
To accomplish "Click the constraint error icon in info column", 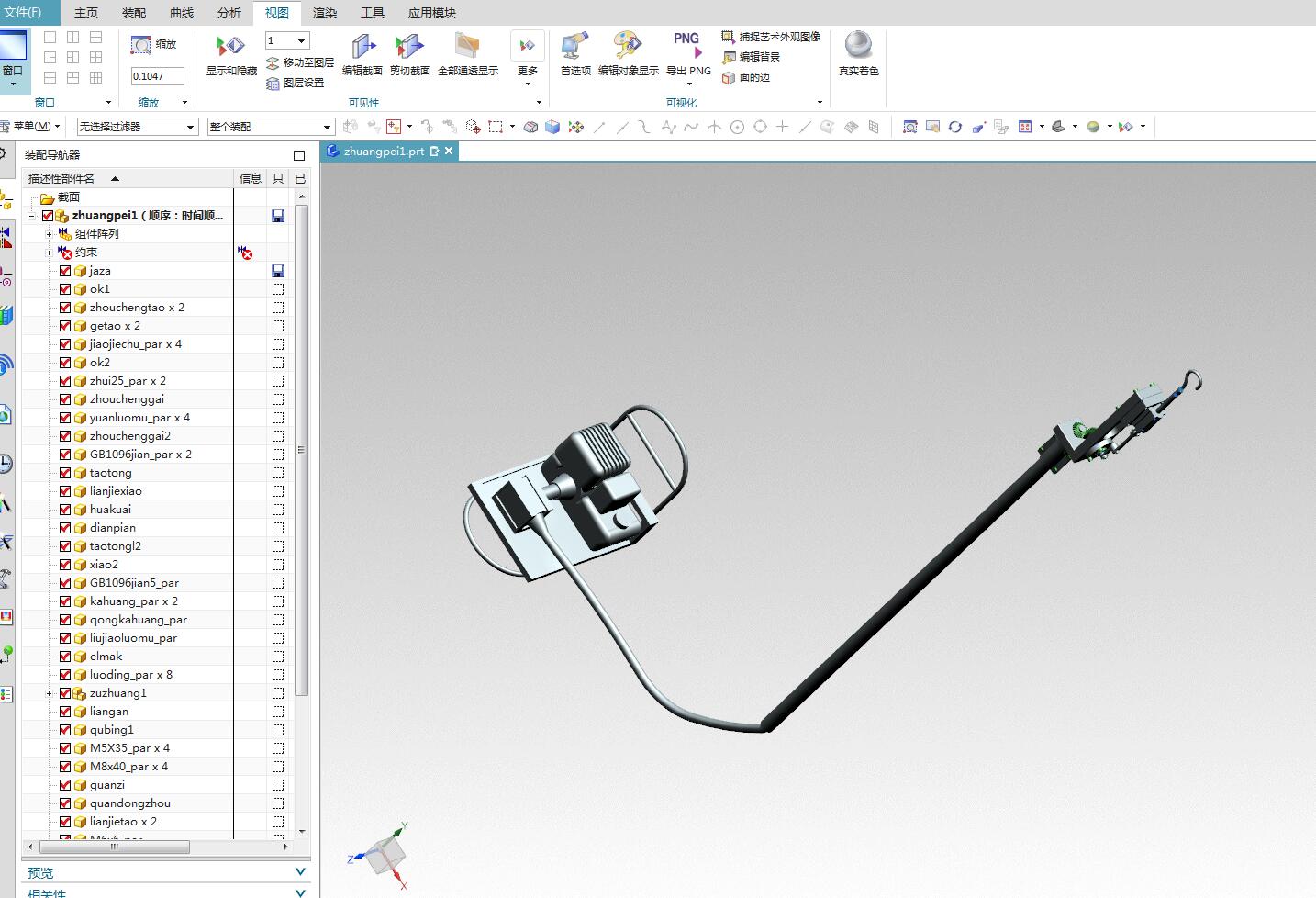I will (245, 253).
